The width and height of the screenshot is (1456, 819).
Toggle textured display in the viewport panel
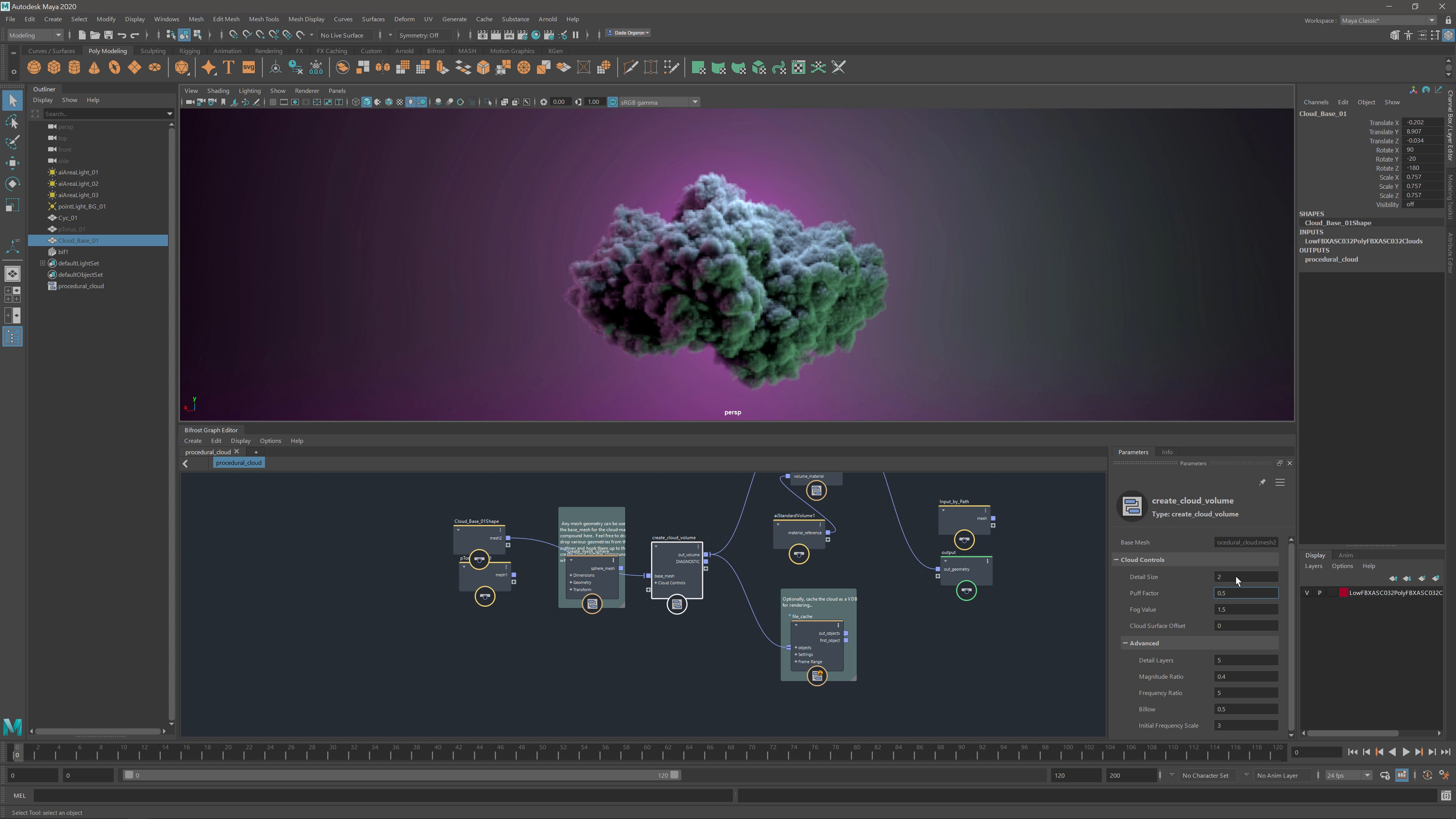[x=400, y=102]
